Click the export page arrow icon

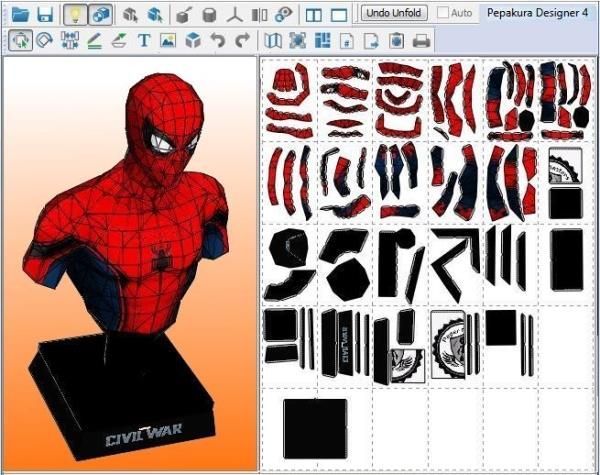click(371, 41)
